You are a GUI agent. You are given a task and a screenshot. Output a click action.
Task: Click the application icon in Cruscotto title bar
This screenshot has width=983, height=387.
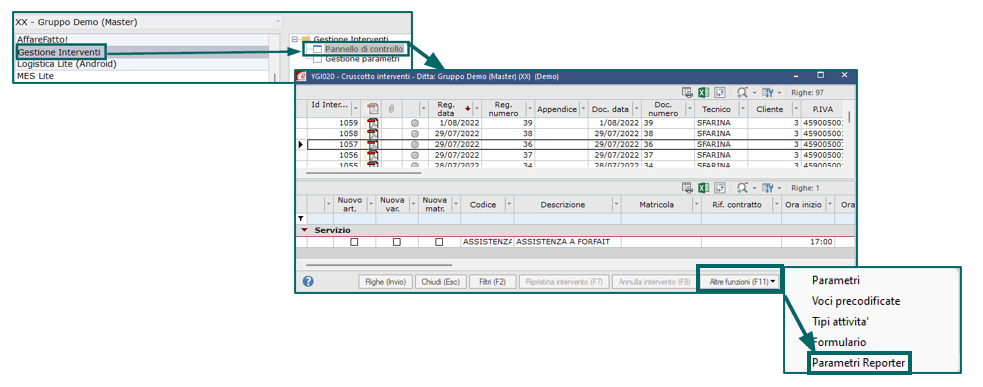click(x=302, y=76)
